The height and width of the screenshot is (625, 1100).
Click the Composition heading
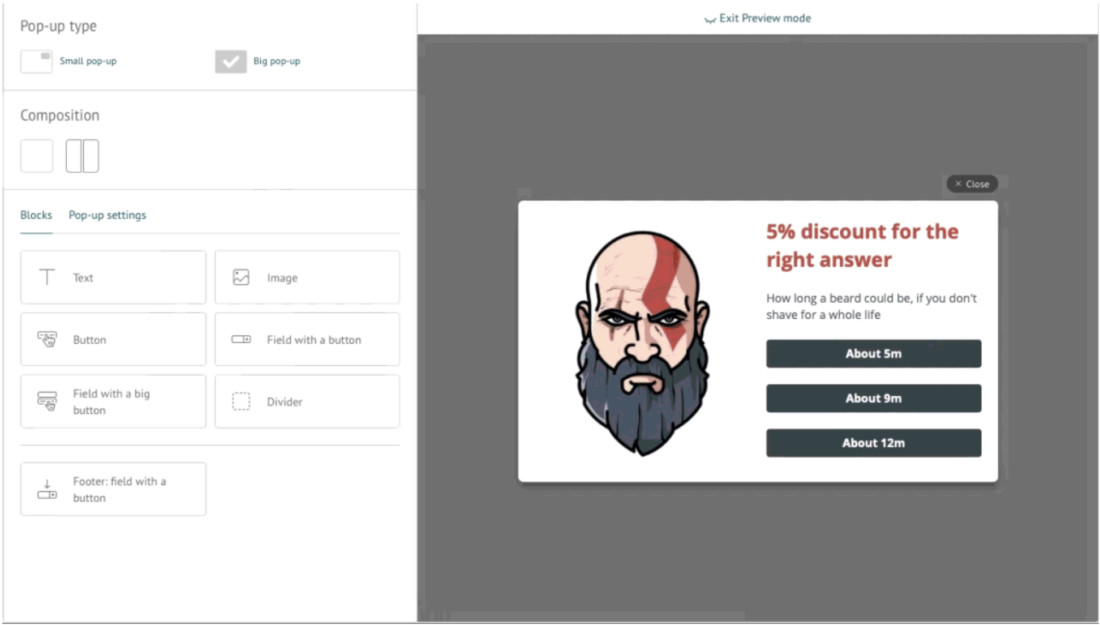click(x=60, y=115)
